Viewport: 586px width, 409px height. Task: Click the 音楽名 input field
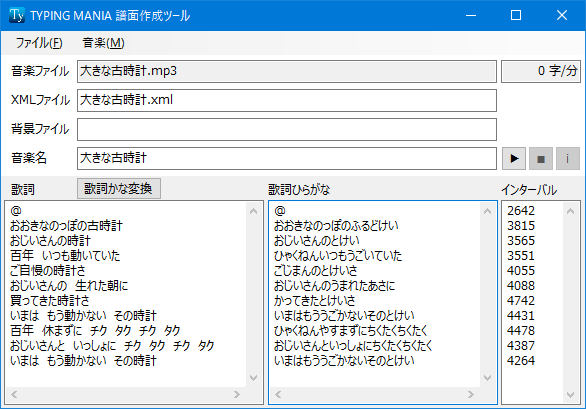(287, 158)
